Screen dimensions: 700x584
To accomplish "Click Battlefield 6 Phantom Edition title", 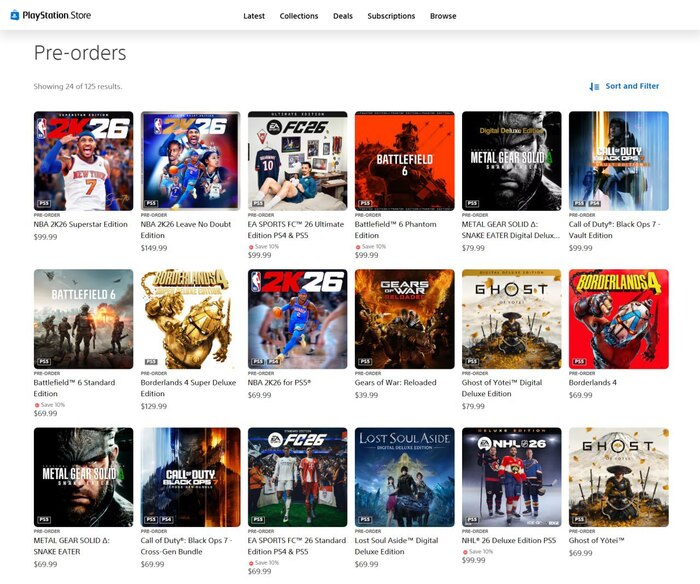I will point(396,229).
